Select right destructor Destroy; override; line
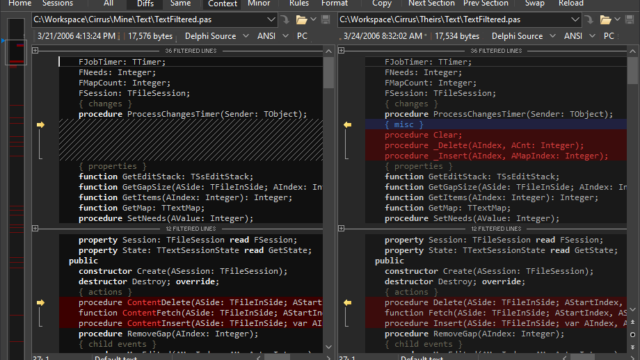 click(496, 282)
